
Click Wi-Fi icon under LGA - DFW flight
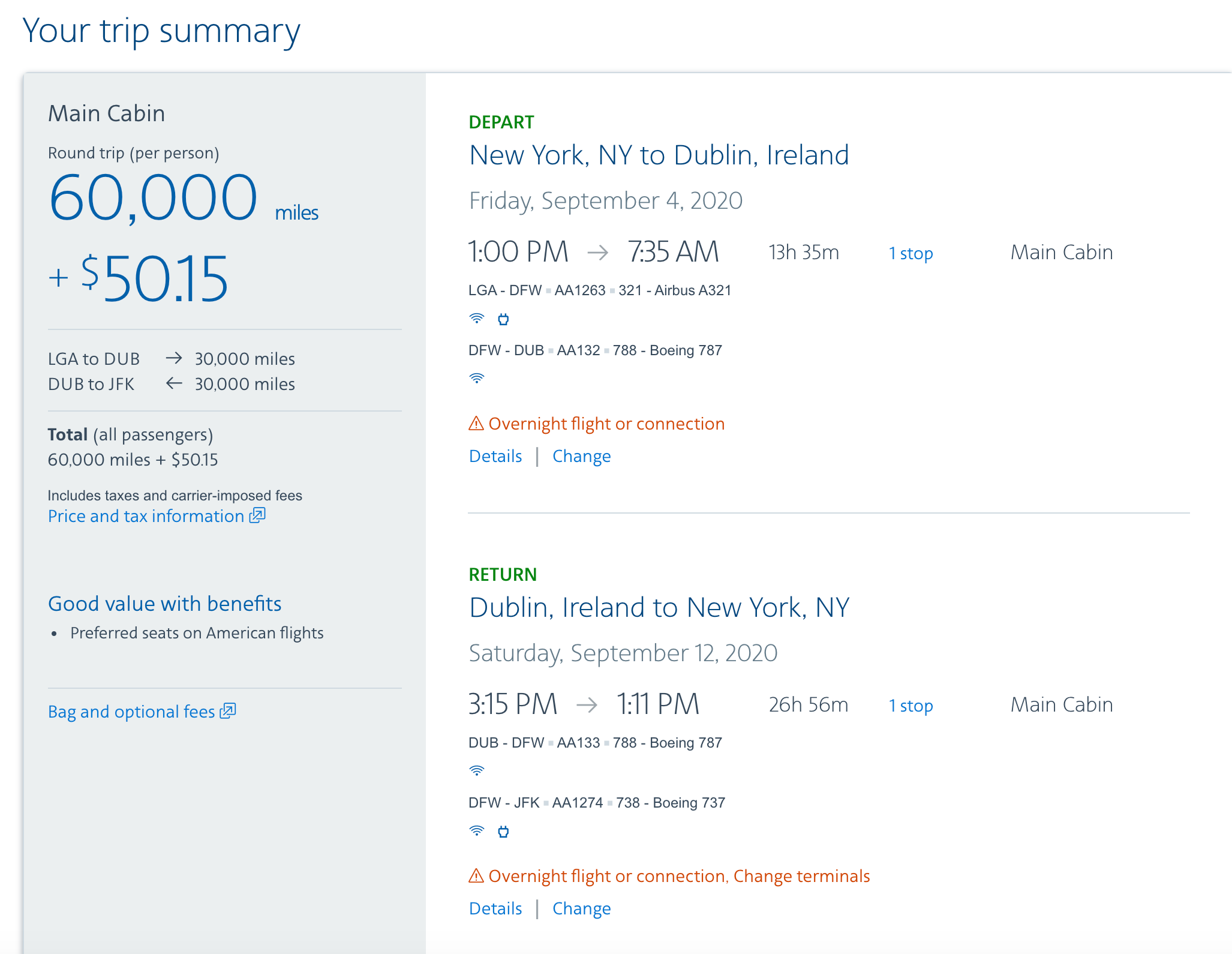click(476, 319)
